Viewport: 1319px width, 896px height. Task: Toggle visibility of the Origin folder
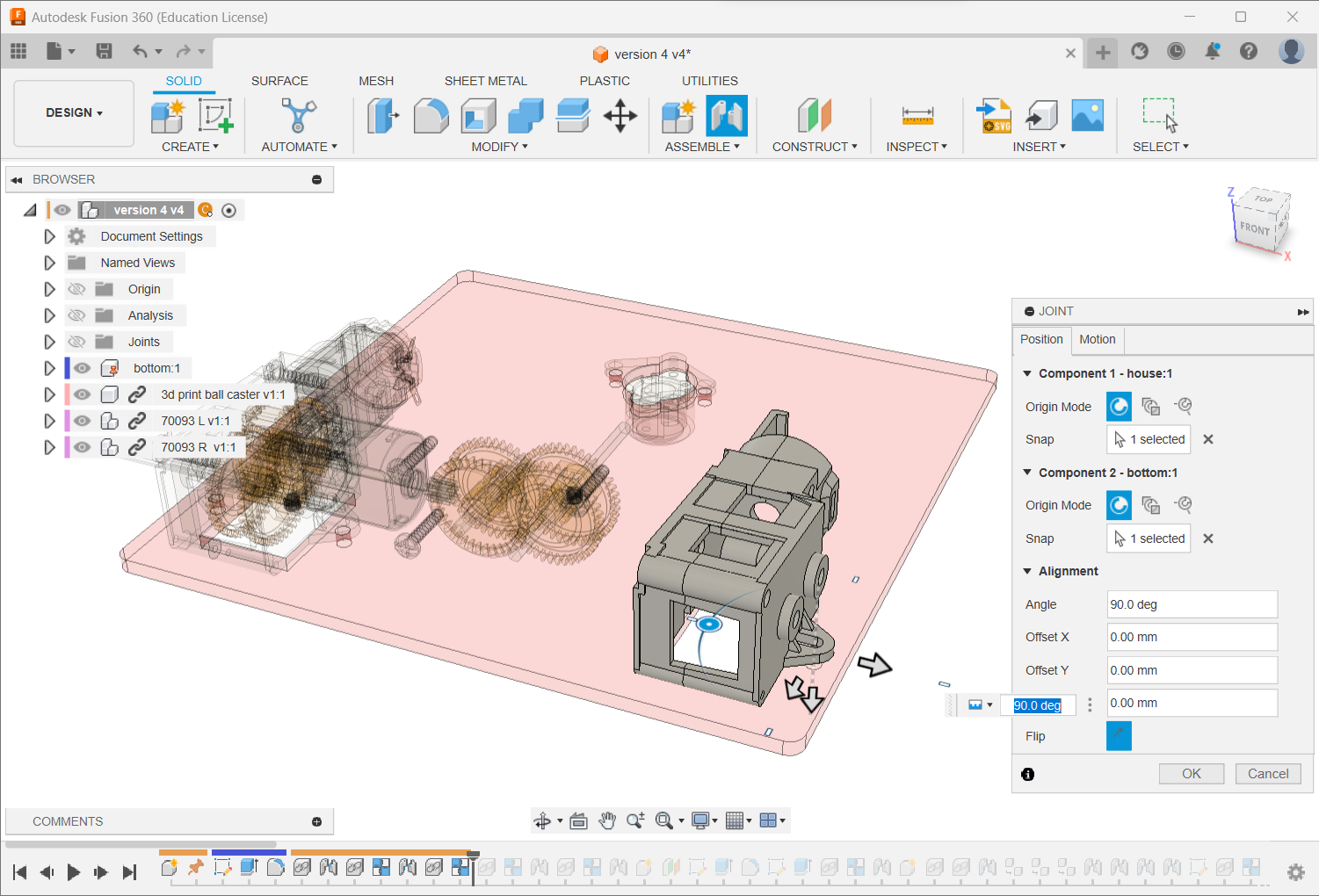click(77, 289)
